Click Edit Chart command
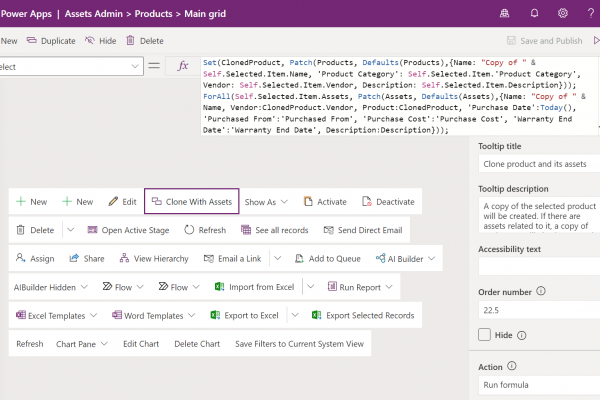The width and height of the screenshot is (600, 400). 141,344
